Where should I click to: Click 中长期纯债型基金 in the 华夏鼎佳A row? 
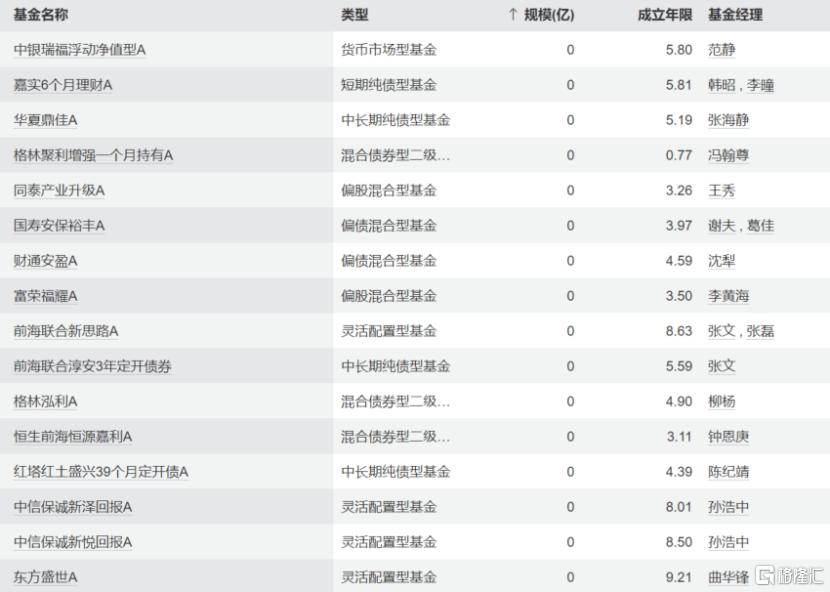coord(396,120)
